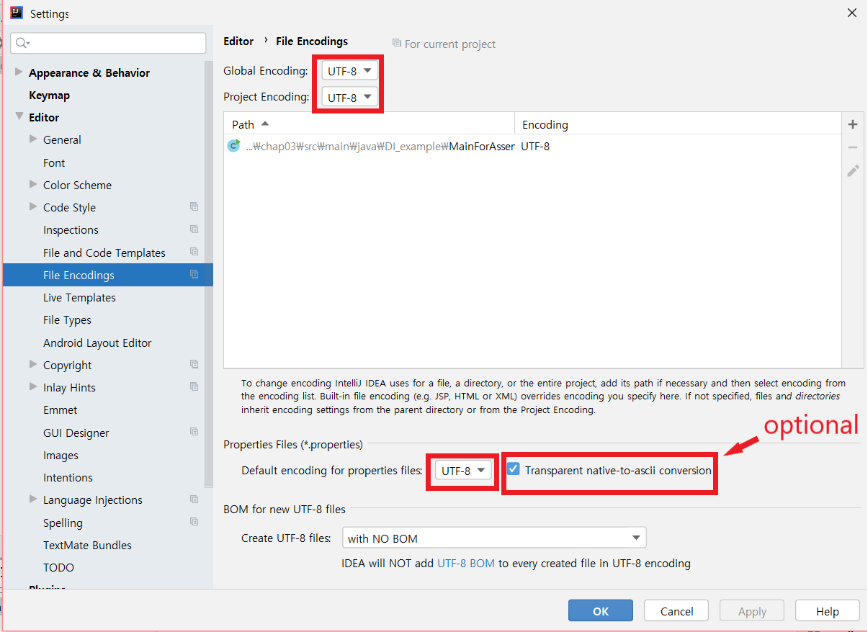The height and width of the screenshot is (632, 867).
Task: Click the Java class icon in path row
Action: [x=234, y=146]
